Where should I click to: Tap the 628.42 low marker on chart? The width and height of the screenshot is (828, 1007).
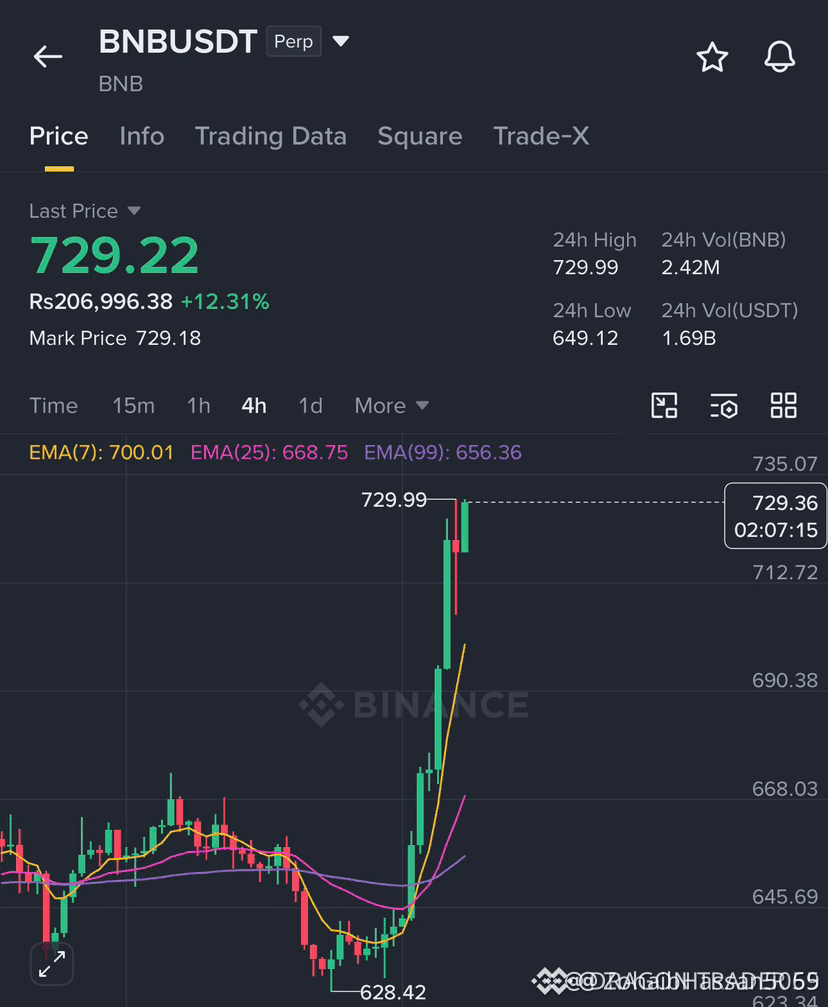[x=392, y=993]
